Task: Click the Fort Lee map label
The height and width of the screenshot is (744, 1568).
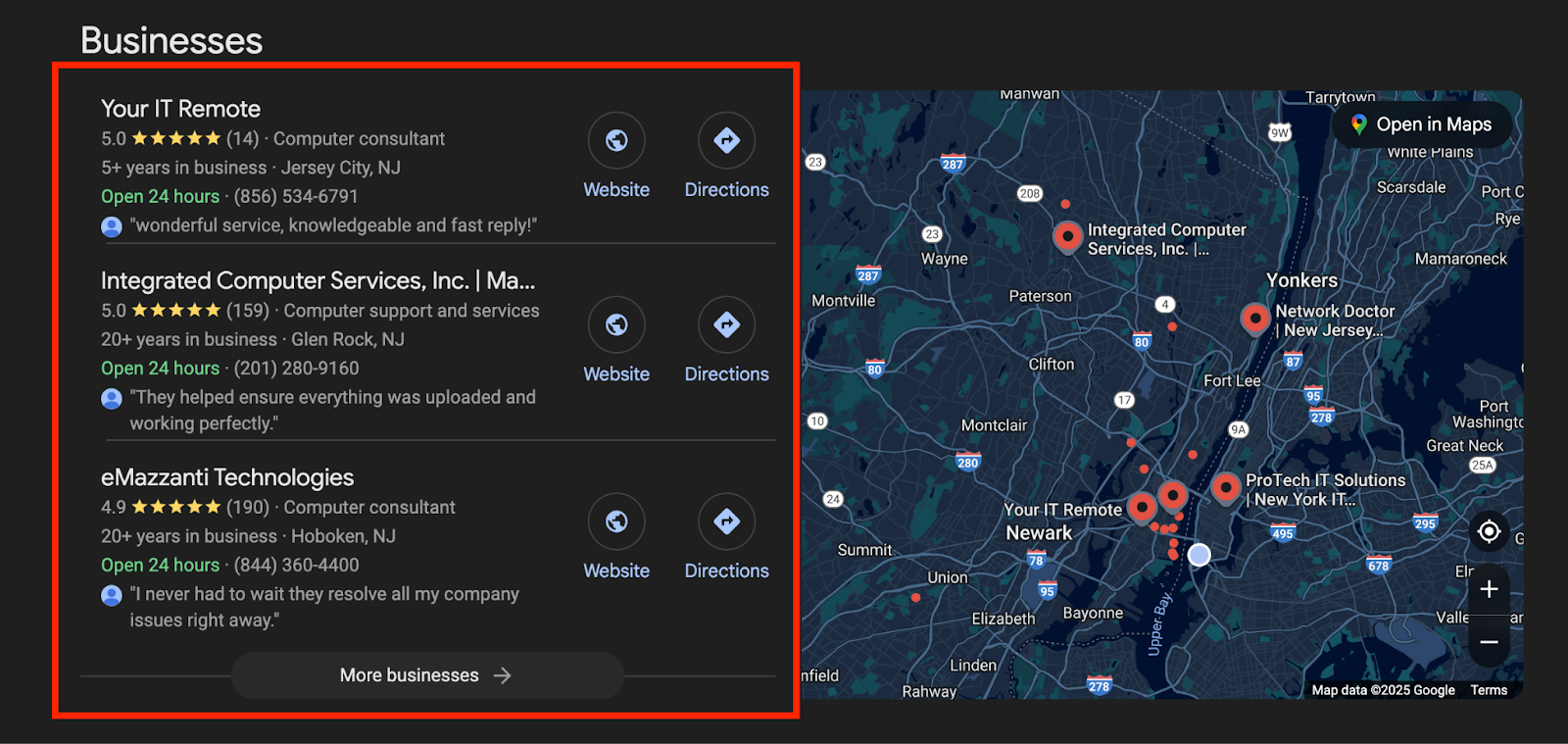Action: point(1232,380)
